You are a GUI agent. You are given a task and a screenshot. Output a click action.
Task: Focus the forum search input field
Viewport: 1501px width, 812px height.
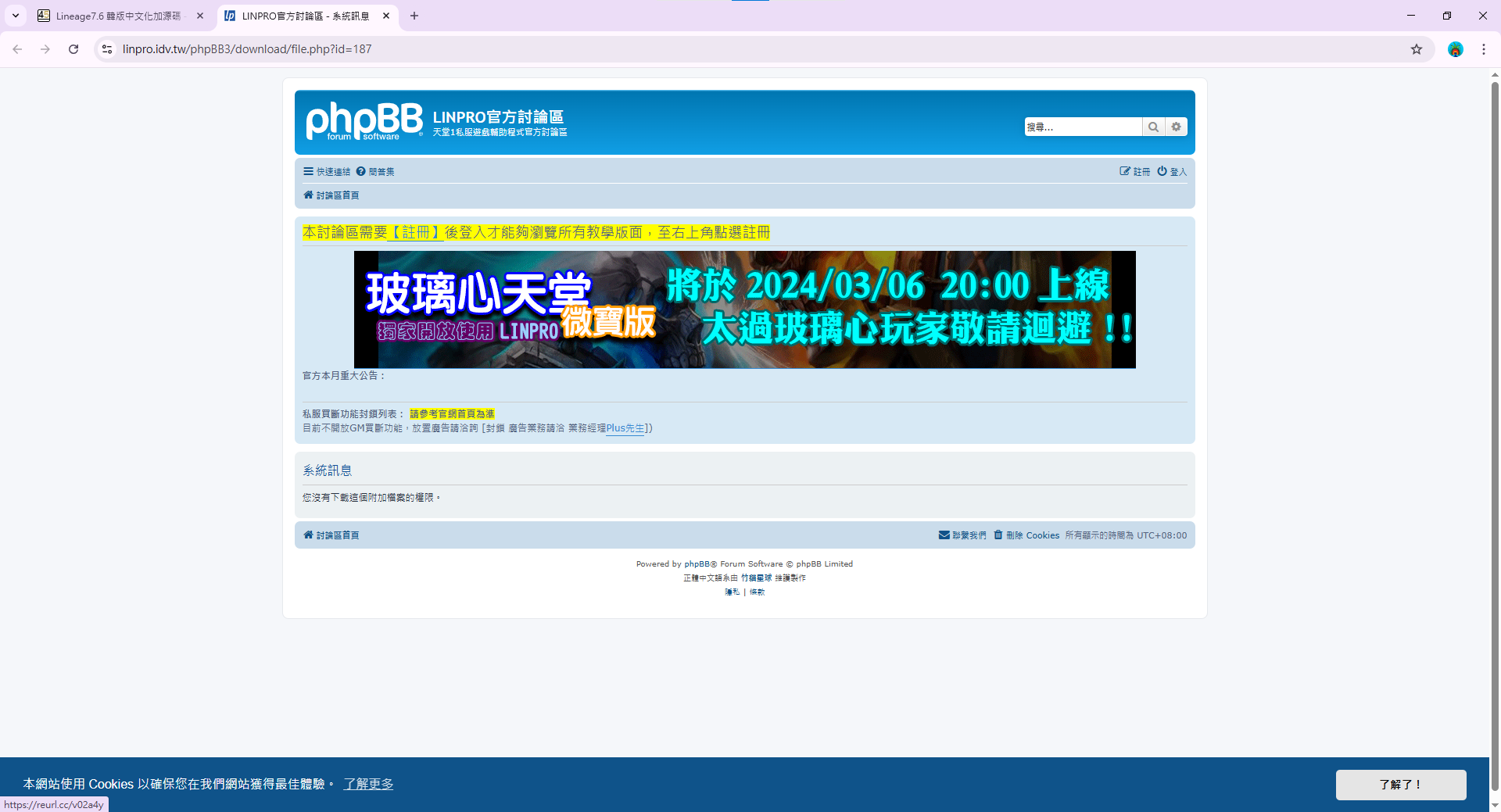point(1083,127)
